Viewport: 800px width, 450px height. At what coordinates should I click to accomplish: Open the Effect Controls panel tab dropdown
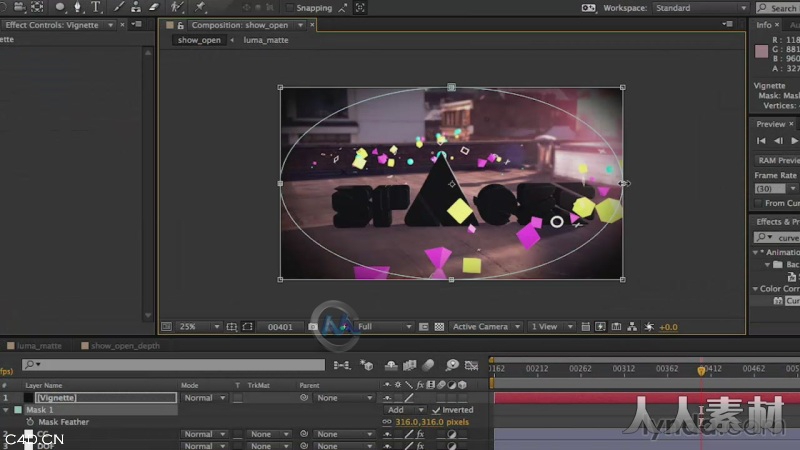pyautogui.click(x=110, y=24)
